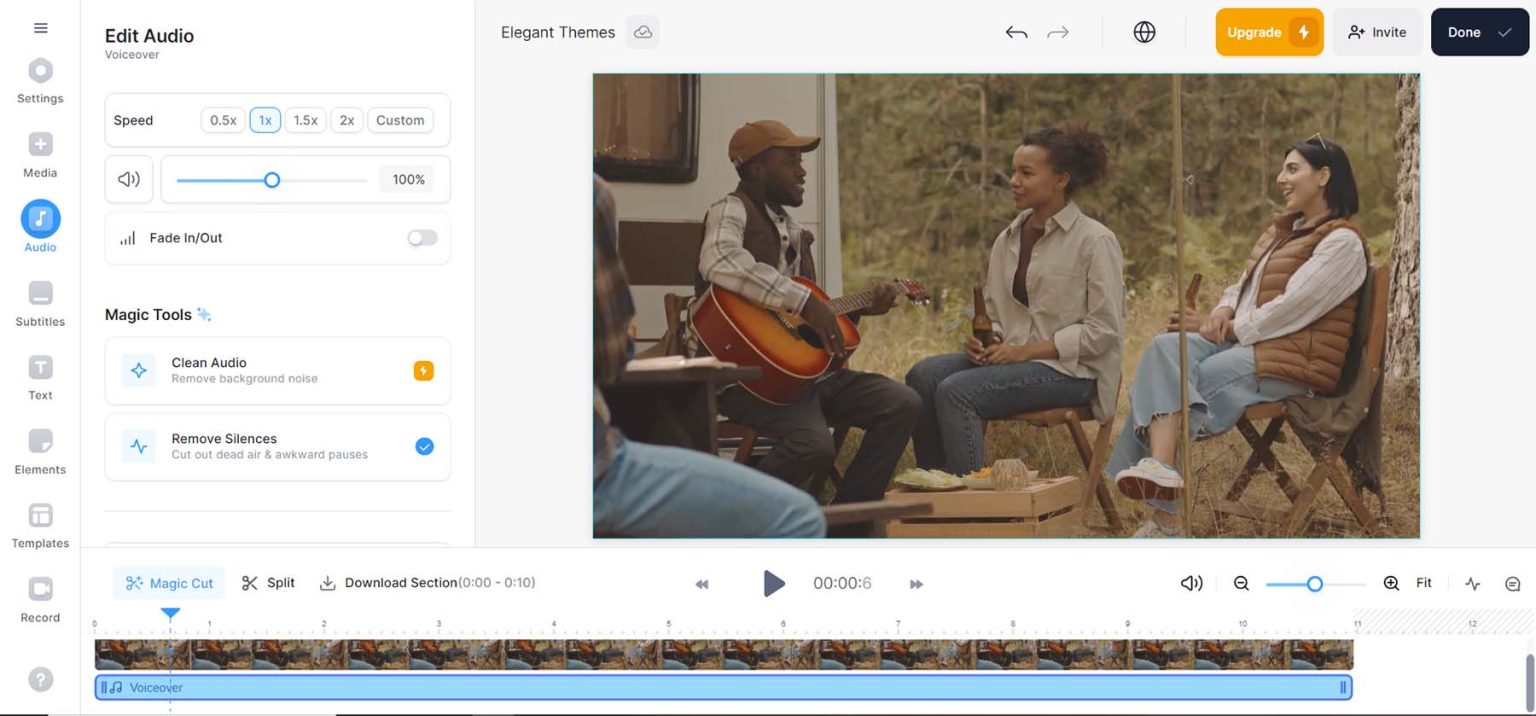Image resolution: width=1536 pixels, height=716 pixels.
Task: Click the 100% volume value field
Action: coord(409,180)
